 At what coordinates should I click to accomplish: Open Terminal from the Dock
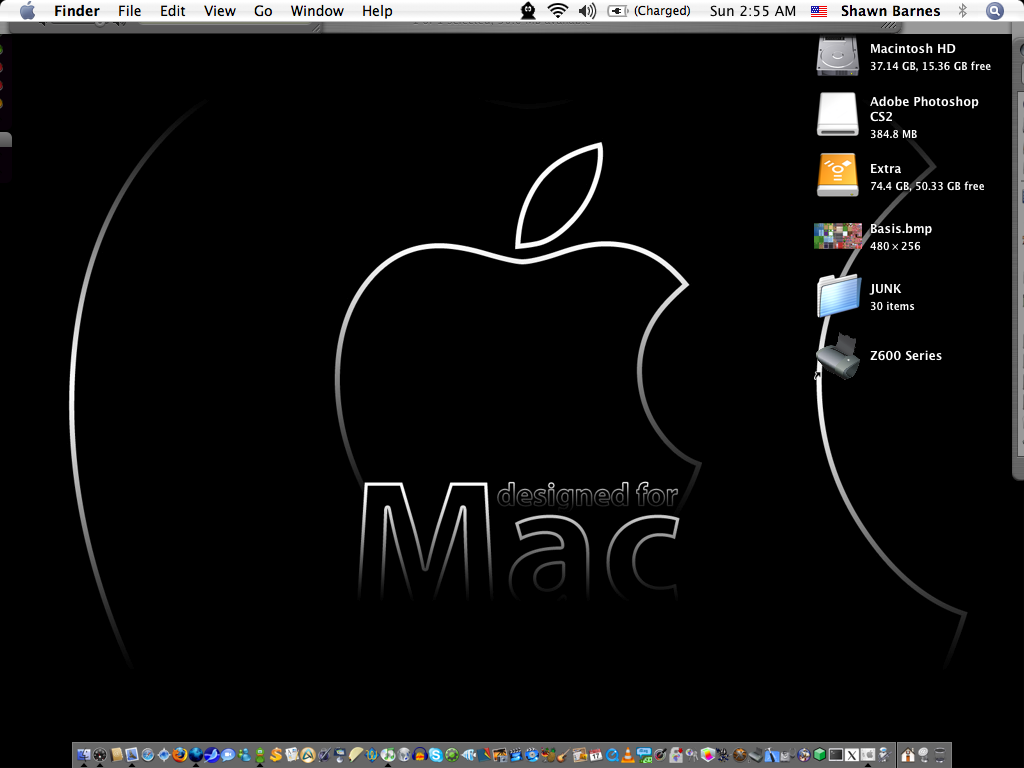[836, 756]
